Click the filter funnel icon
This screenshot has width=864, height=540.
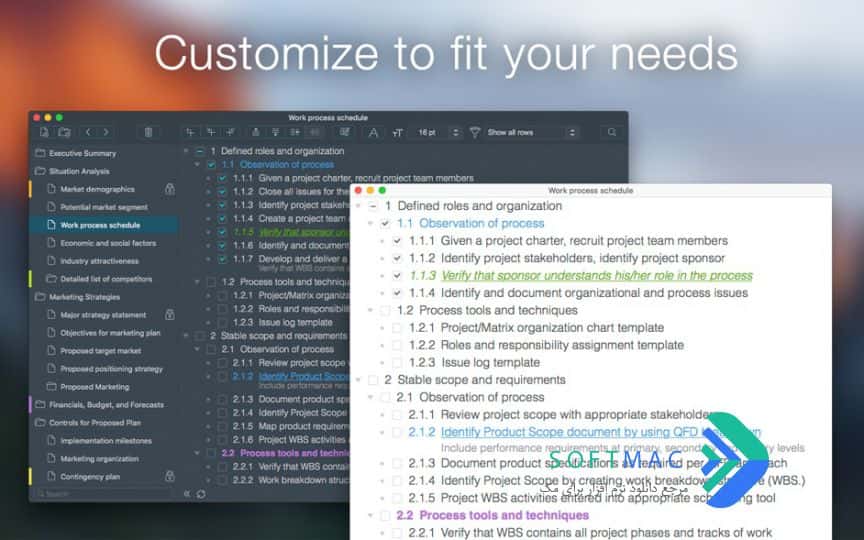[x=474, y=132]
